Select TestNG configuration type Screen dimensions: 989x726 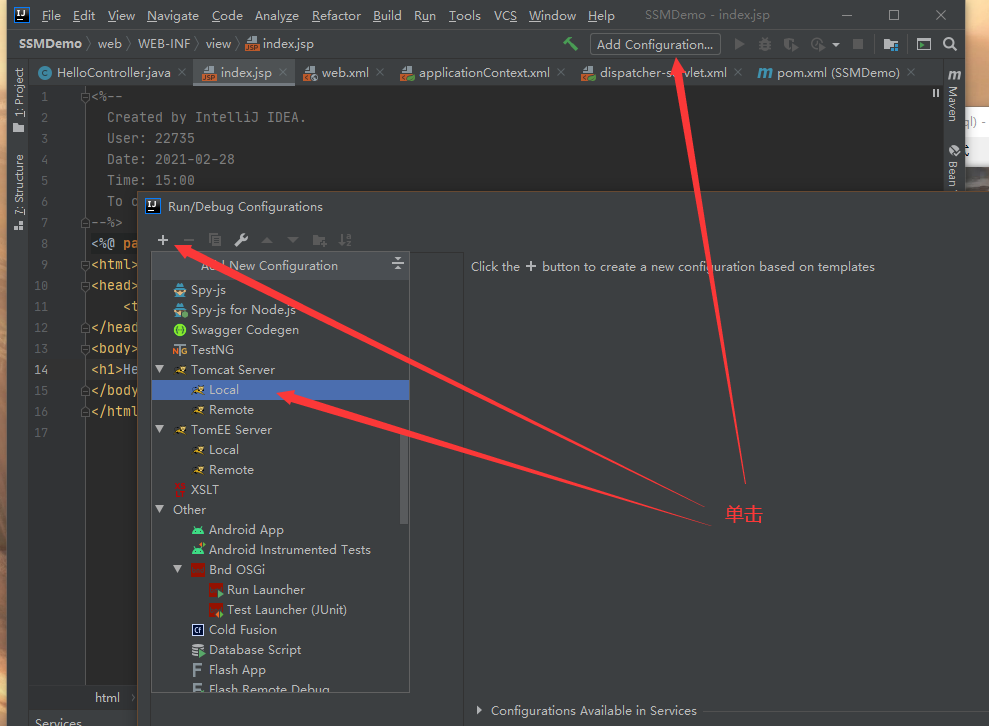(280, 349)
